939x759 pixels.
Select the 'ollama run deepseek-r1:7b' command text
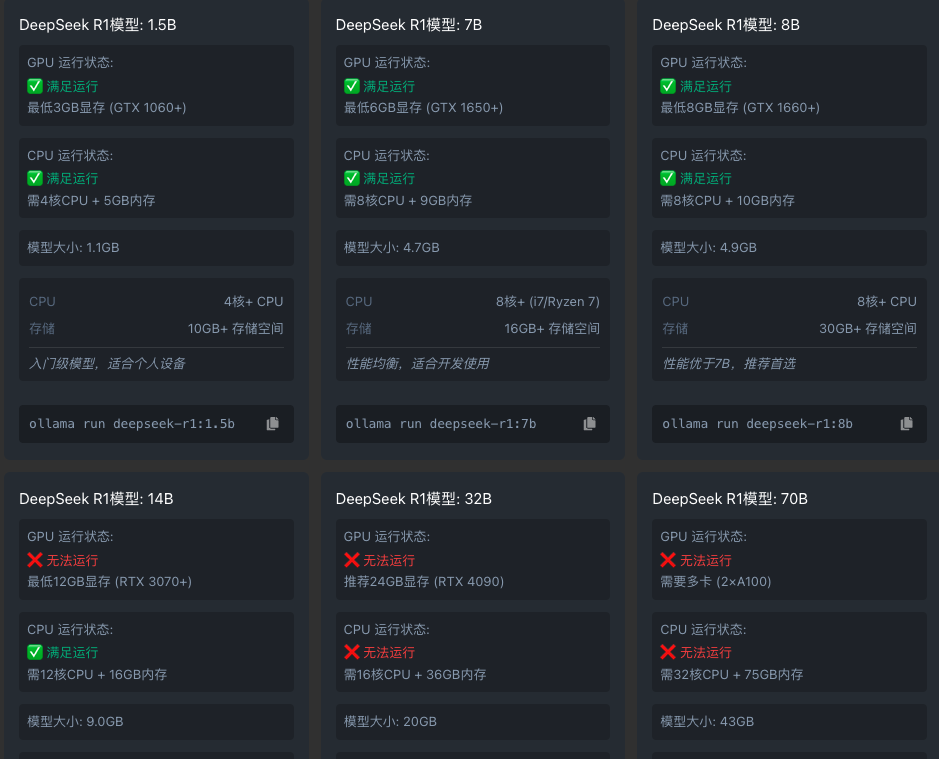441,424
